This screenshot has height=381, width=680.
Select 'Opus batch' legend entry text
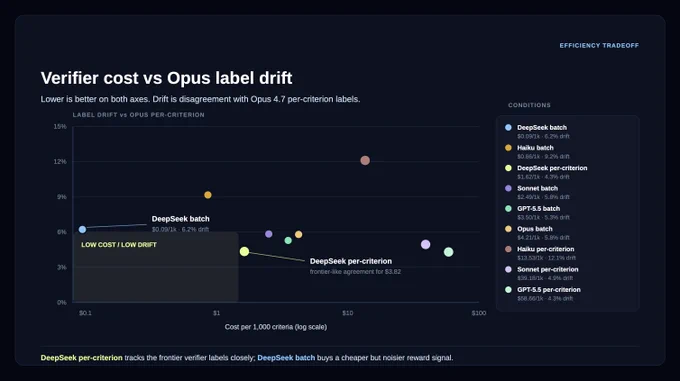[535, 229]
